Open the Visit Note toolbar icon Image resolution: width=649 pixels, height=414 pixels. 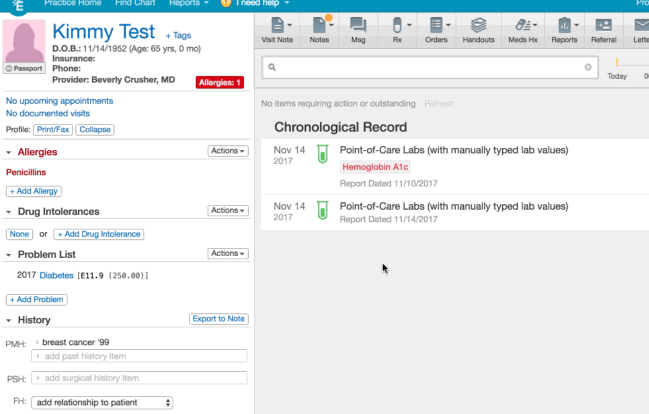pyautogui.click(x=277, y=30)
